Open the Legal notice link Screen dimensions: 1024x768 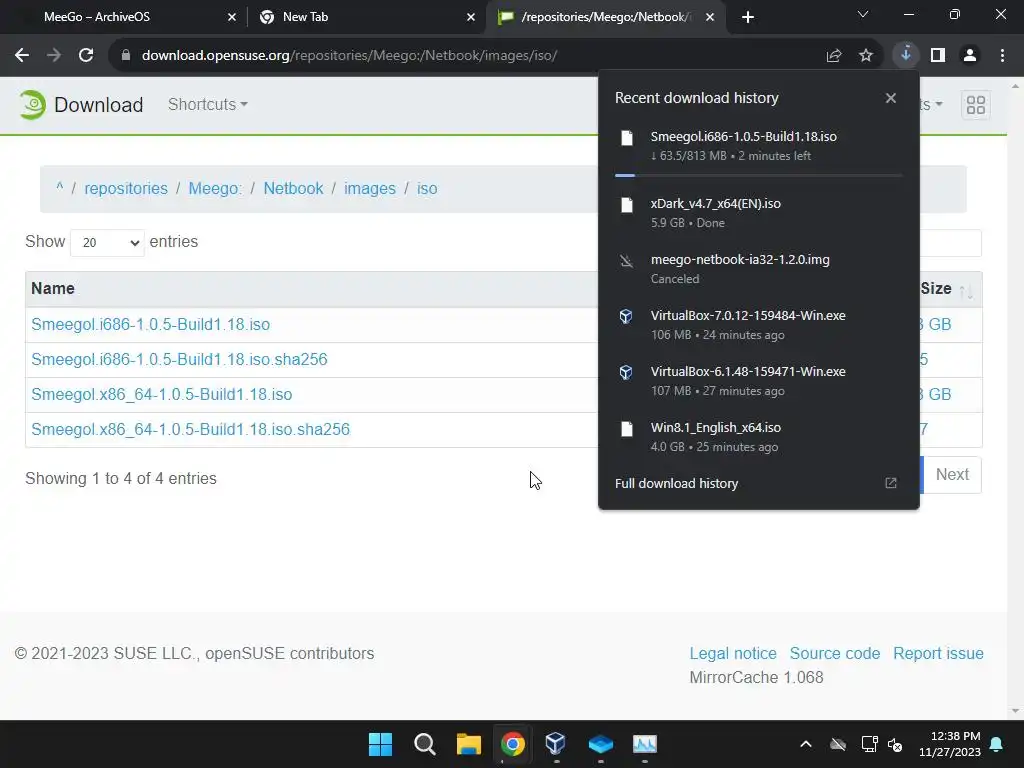(x=733, y=654)
